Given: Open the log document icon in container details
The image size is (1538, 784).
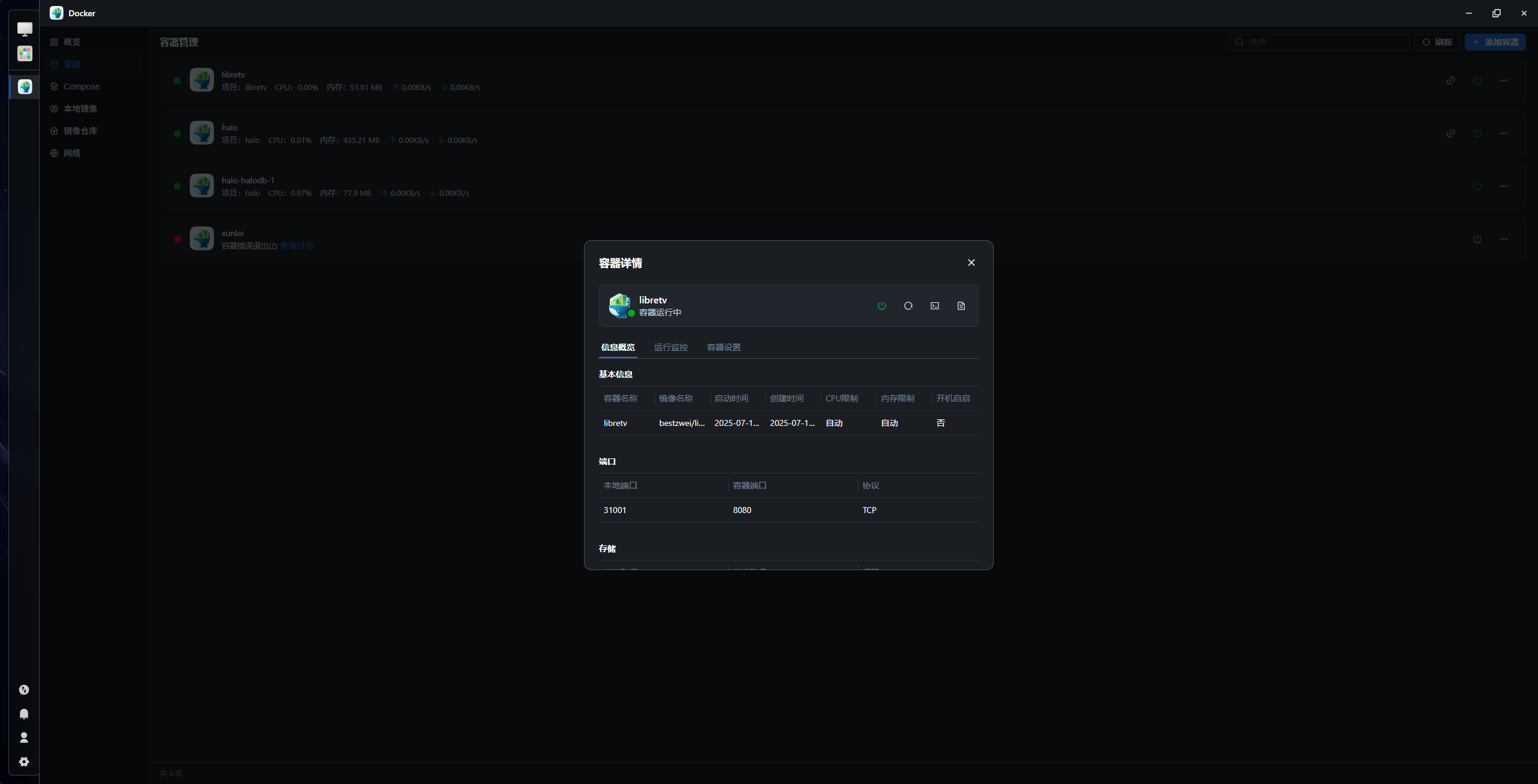Looking at the screenshot, I should [x=961, y=306].
